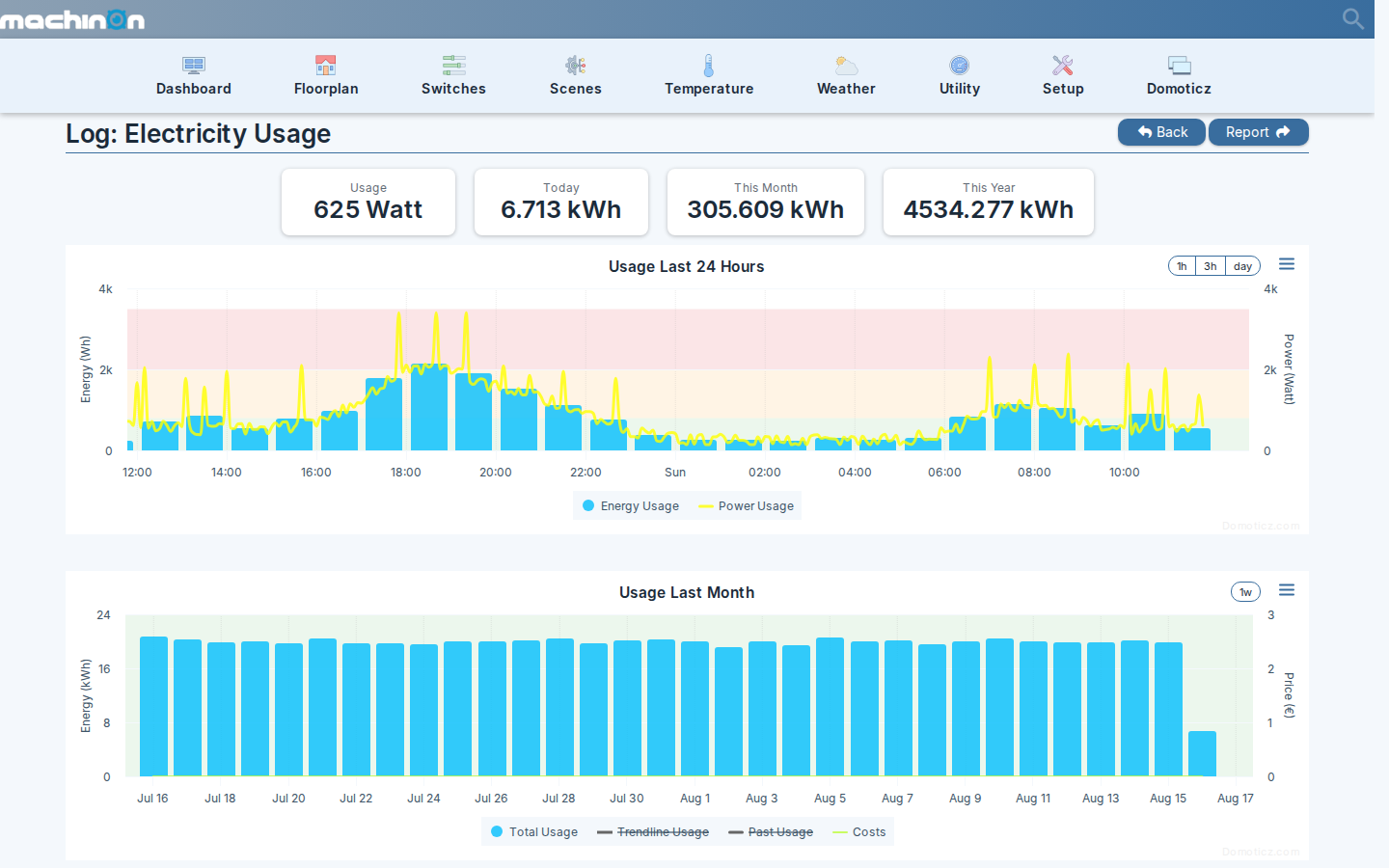1389x868 pixels.
Task: Click the search magnifier icon
Action: click(x=1353, y=18)
